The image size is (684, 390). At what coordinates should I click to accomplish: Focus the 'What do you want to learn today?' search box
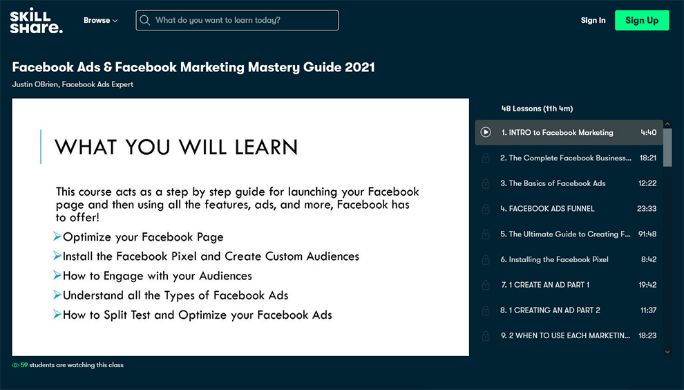pyautogui.click(x=237, y=21)
